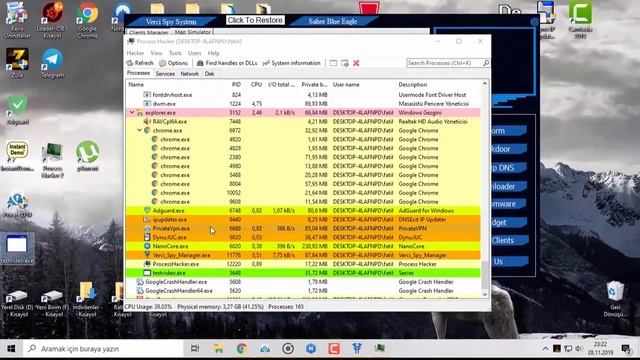Select the PrivateVpn.exe process
The image size is (640, 360).
point(304,229)
